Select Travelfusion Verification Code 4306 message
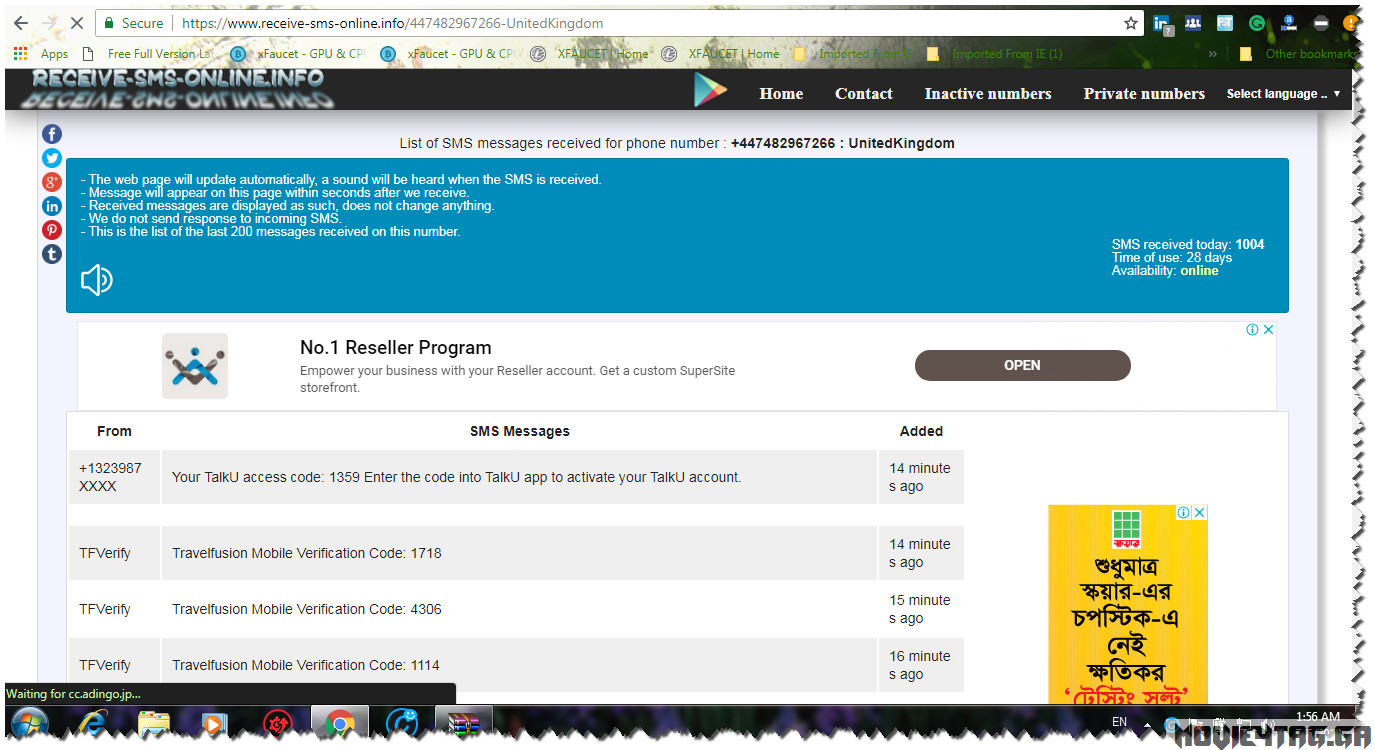 520,609
